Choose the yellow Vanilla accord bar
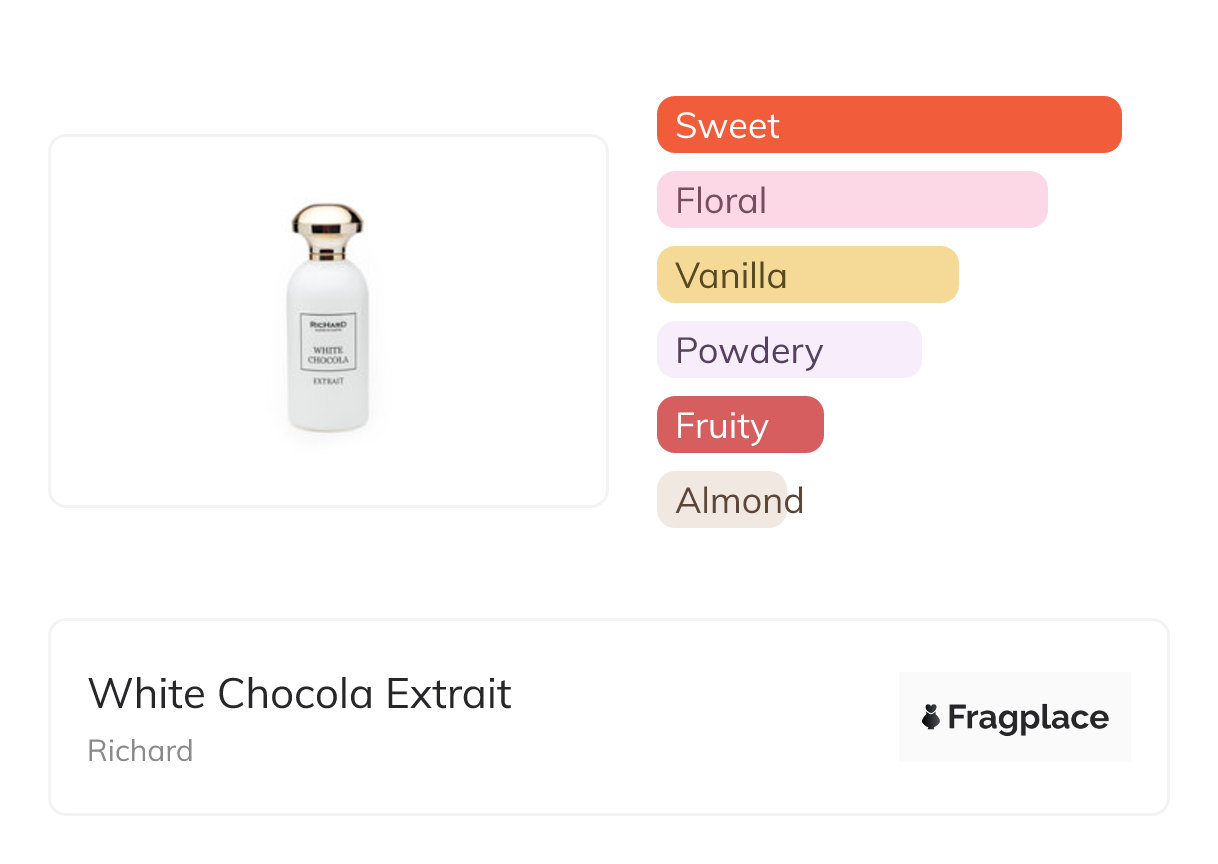The image size is (1218, 864). pyautogui.click(x=807, y=275)
